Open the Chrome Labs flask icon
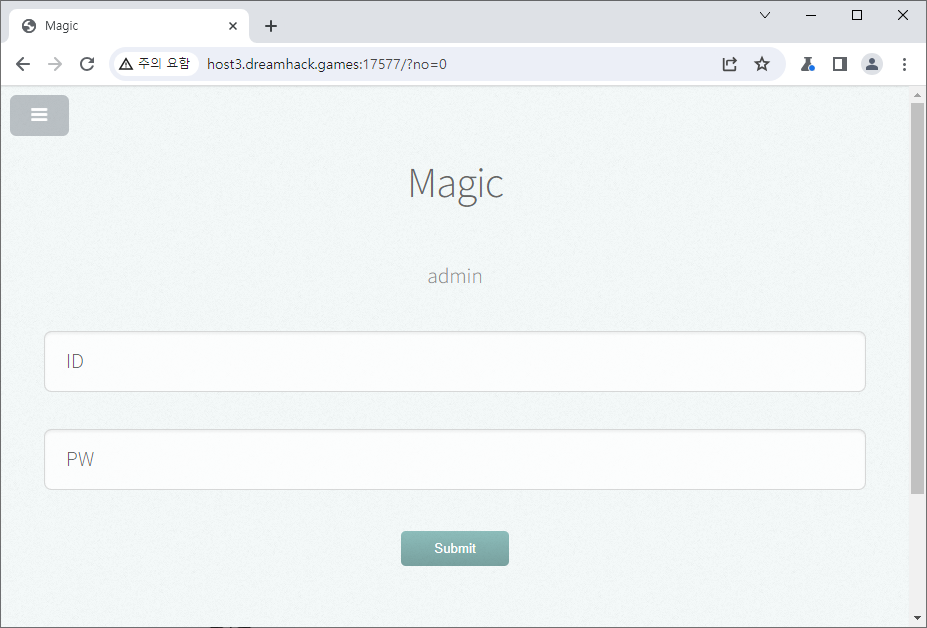This screenshot has width=927, height=628. tap(808, 64)
